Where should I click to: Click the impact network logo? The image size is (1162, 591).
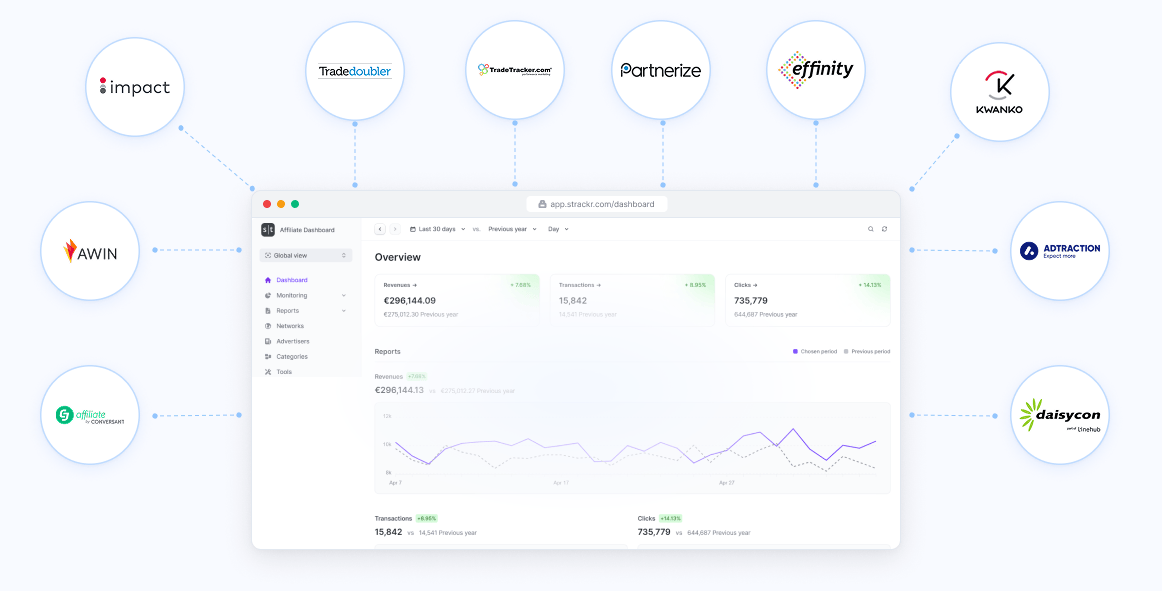click(x=134, y=87)
